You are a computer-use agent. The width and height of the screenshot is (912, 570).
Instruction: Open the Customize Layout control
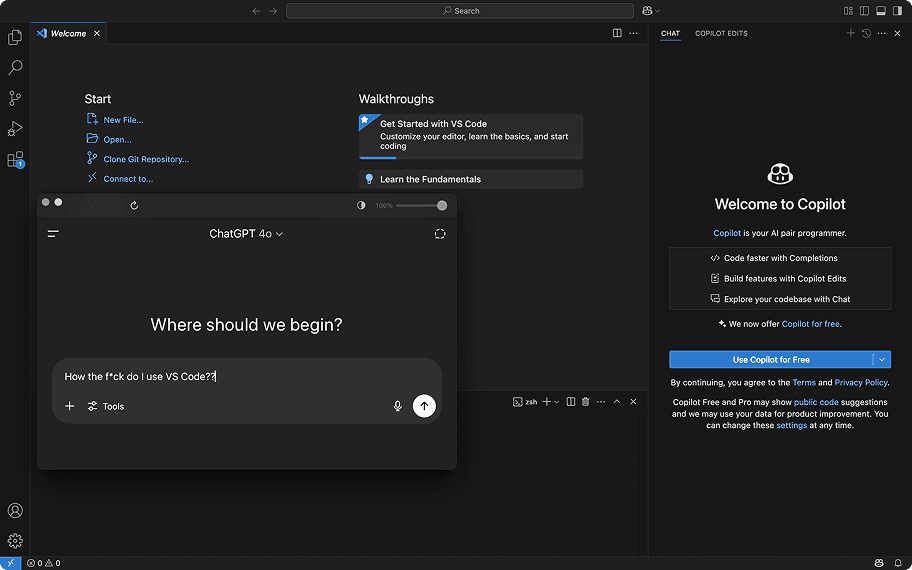point(848,10)
